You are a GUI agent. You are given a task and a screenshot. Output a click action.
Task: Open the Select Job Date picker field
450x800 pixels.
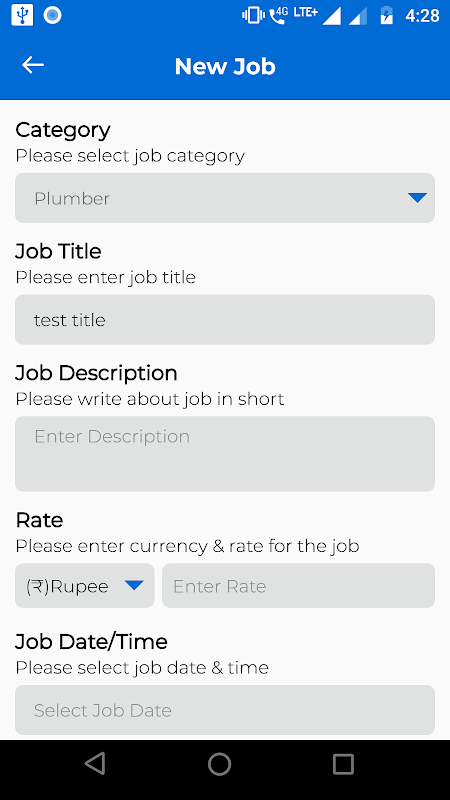pyautogui.click(x=225, y=710)
